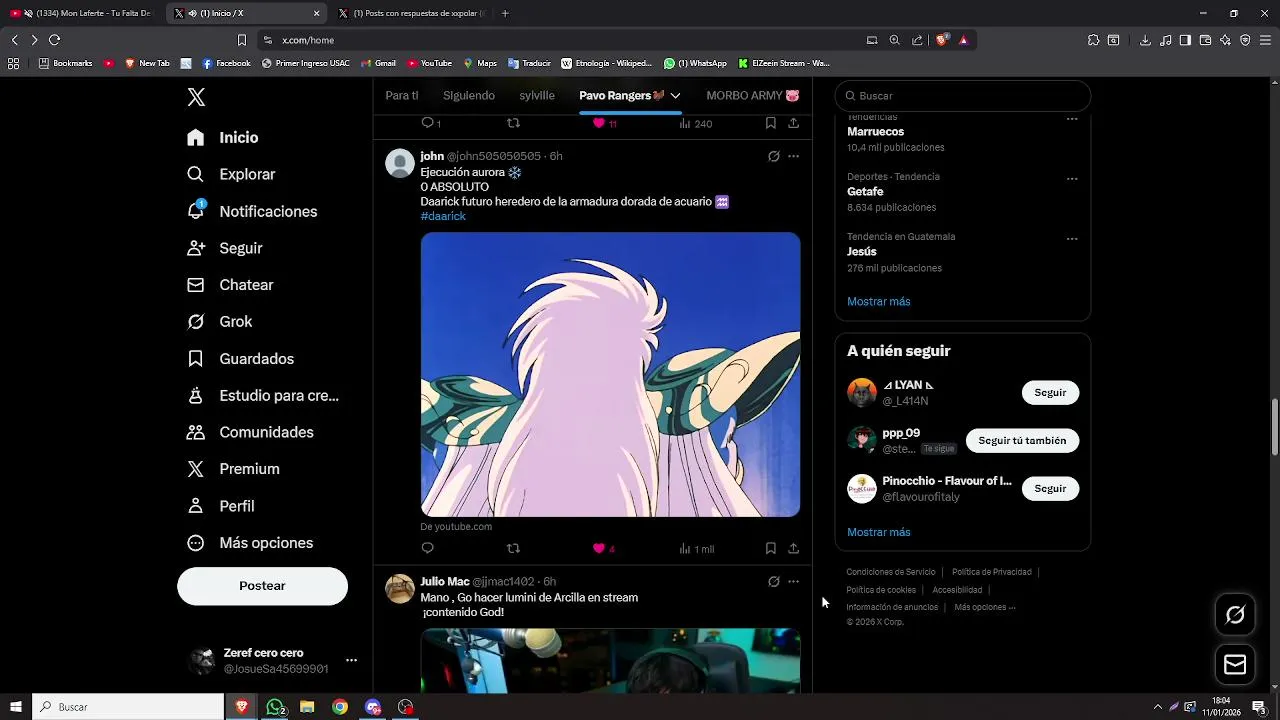Reply to john's post

[x=428, y=548]
